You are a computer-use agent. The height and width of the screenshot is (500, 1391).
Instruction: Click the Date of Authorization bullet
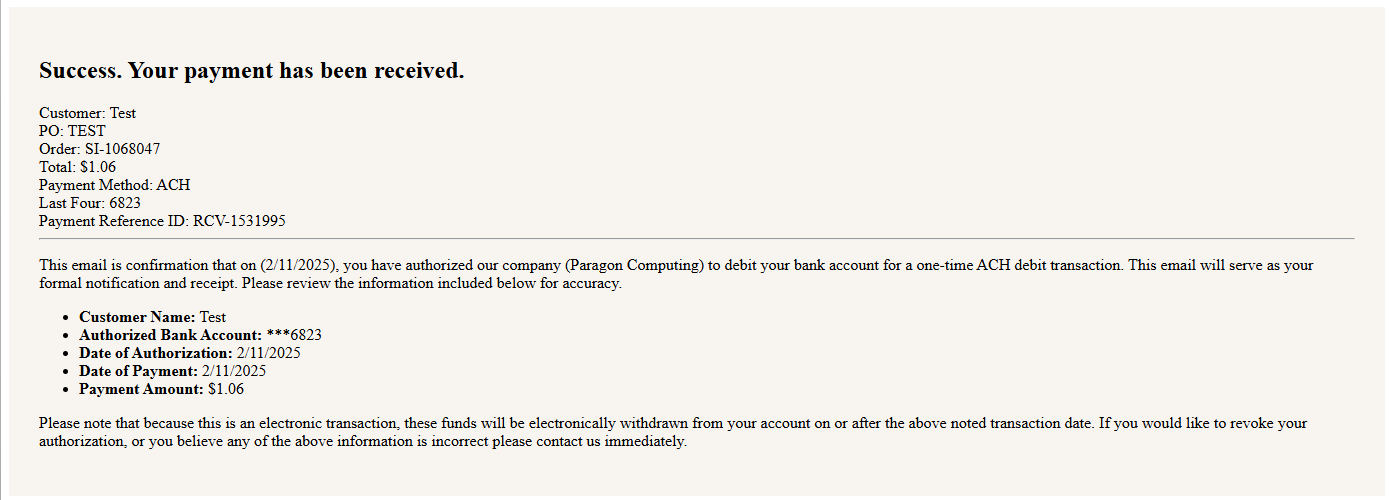pos(190,353)
